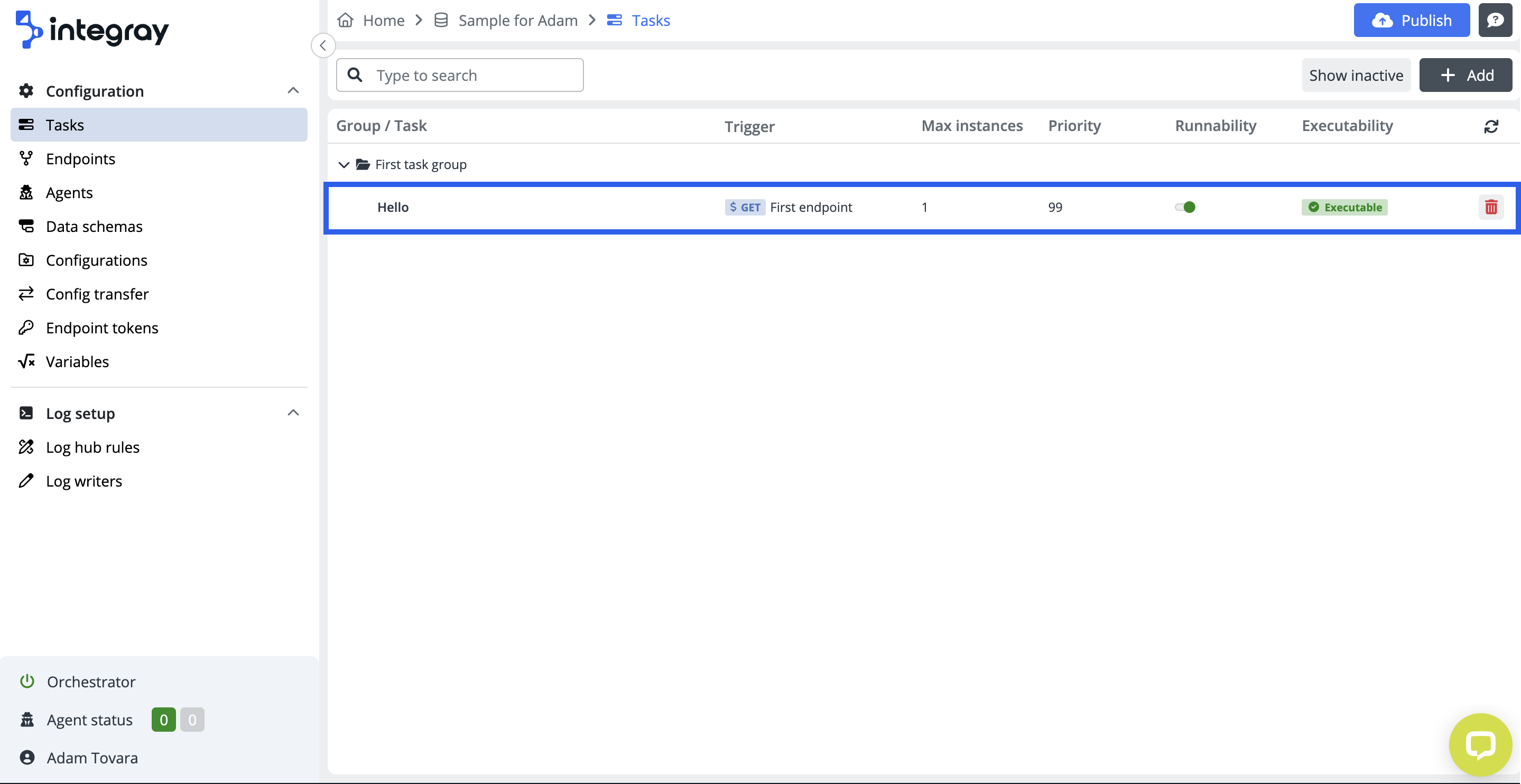Open the help chat icon next to Publish
This screenshot has width=1521, height=784.
[x=1495, y=21]
